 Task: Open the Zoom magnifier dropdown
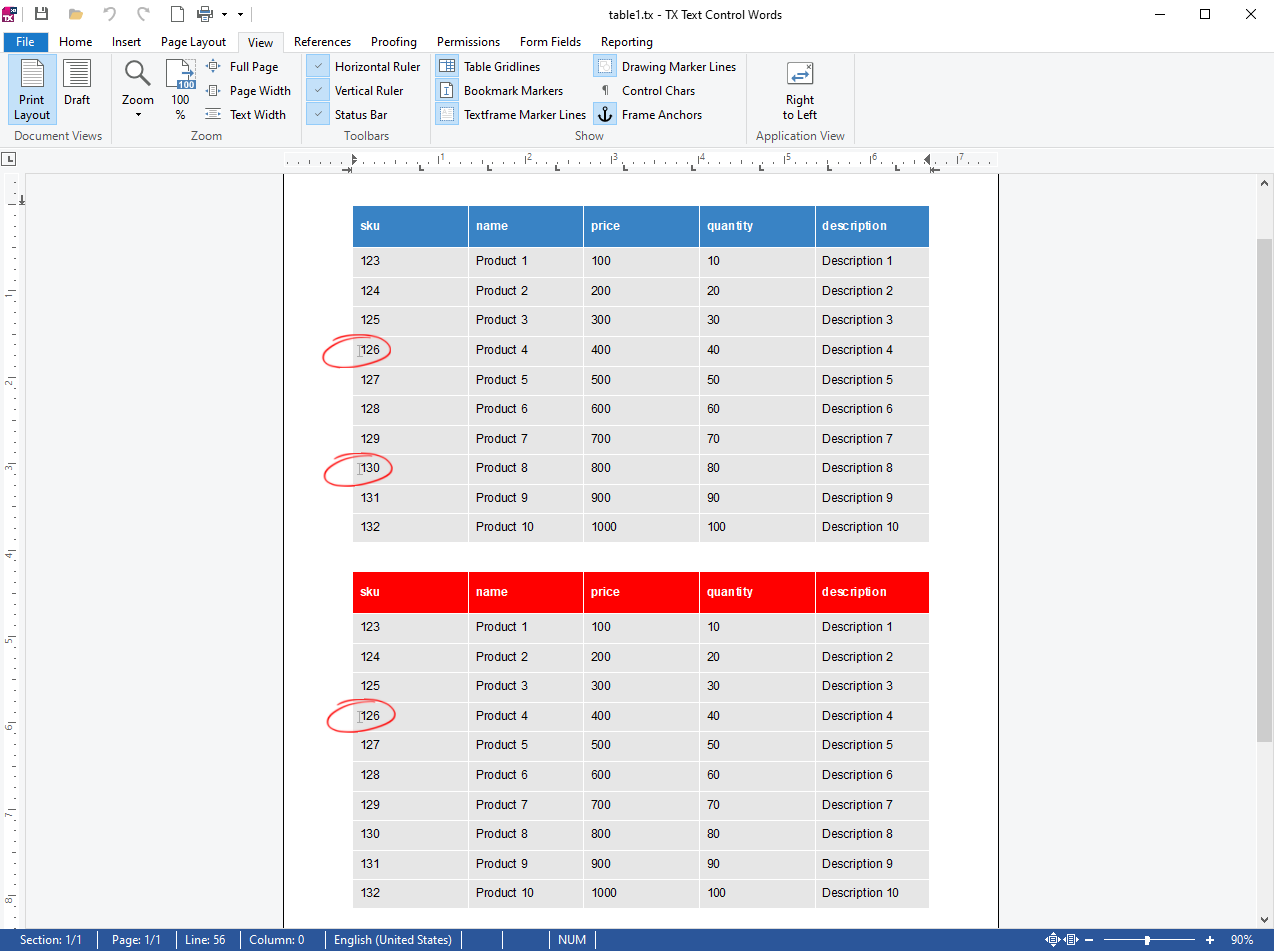138,90
